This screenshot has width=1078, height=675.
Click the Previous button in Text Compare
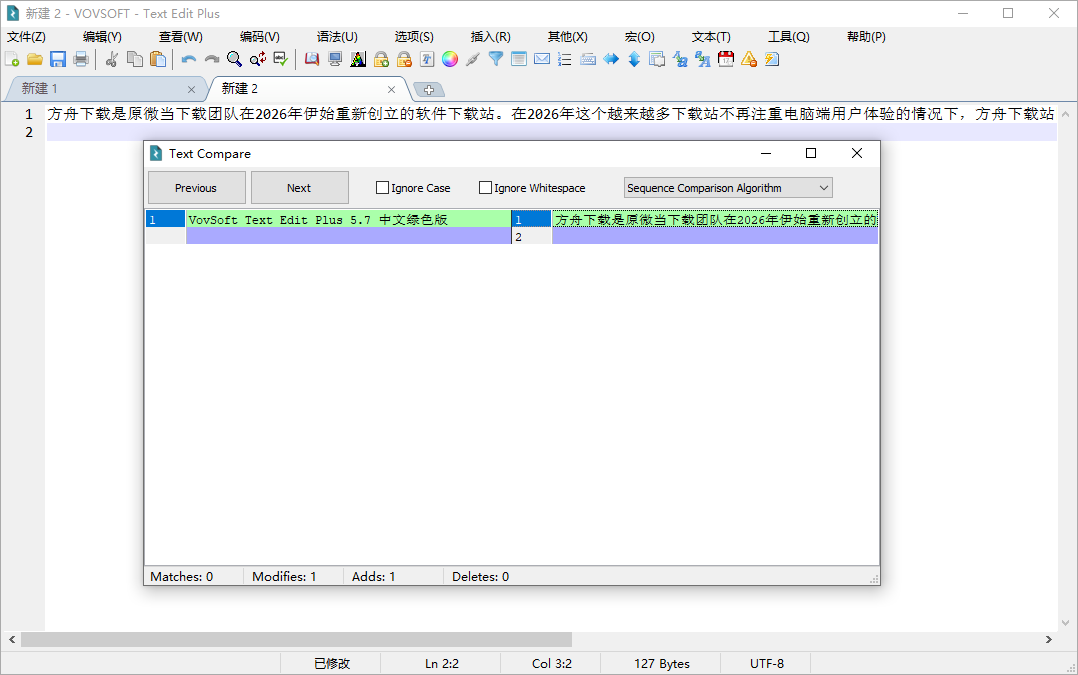pos(196,187)
